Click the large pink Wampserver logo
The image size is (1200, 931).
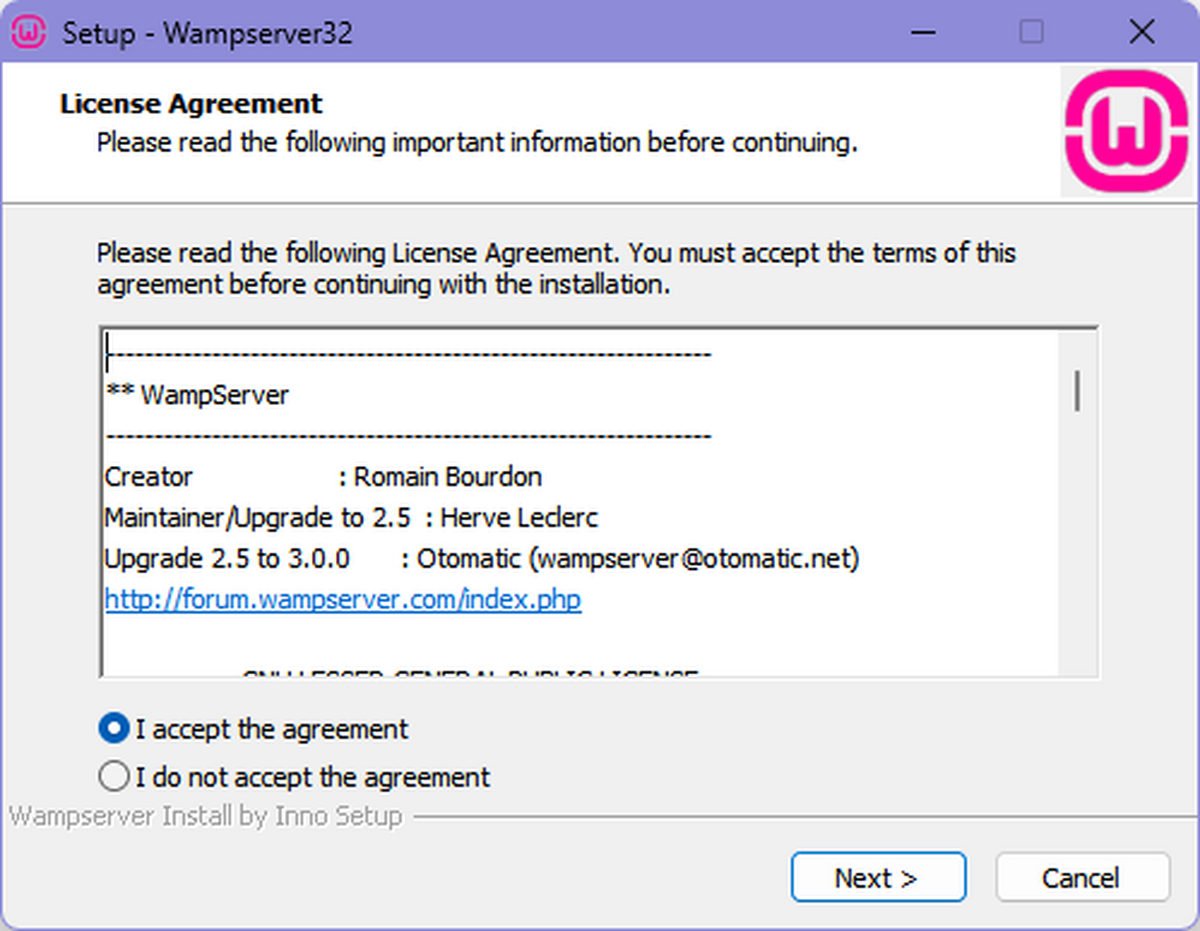click(x=1129, y=130)
